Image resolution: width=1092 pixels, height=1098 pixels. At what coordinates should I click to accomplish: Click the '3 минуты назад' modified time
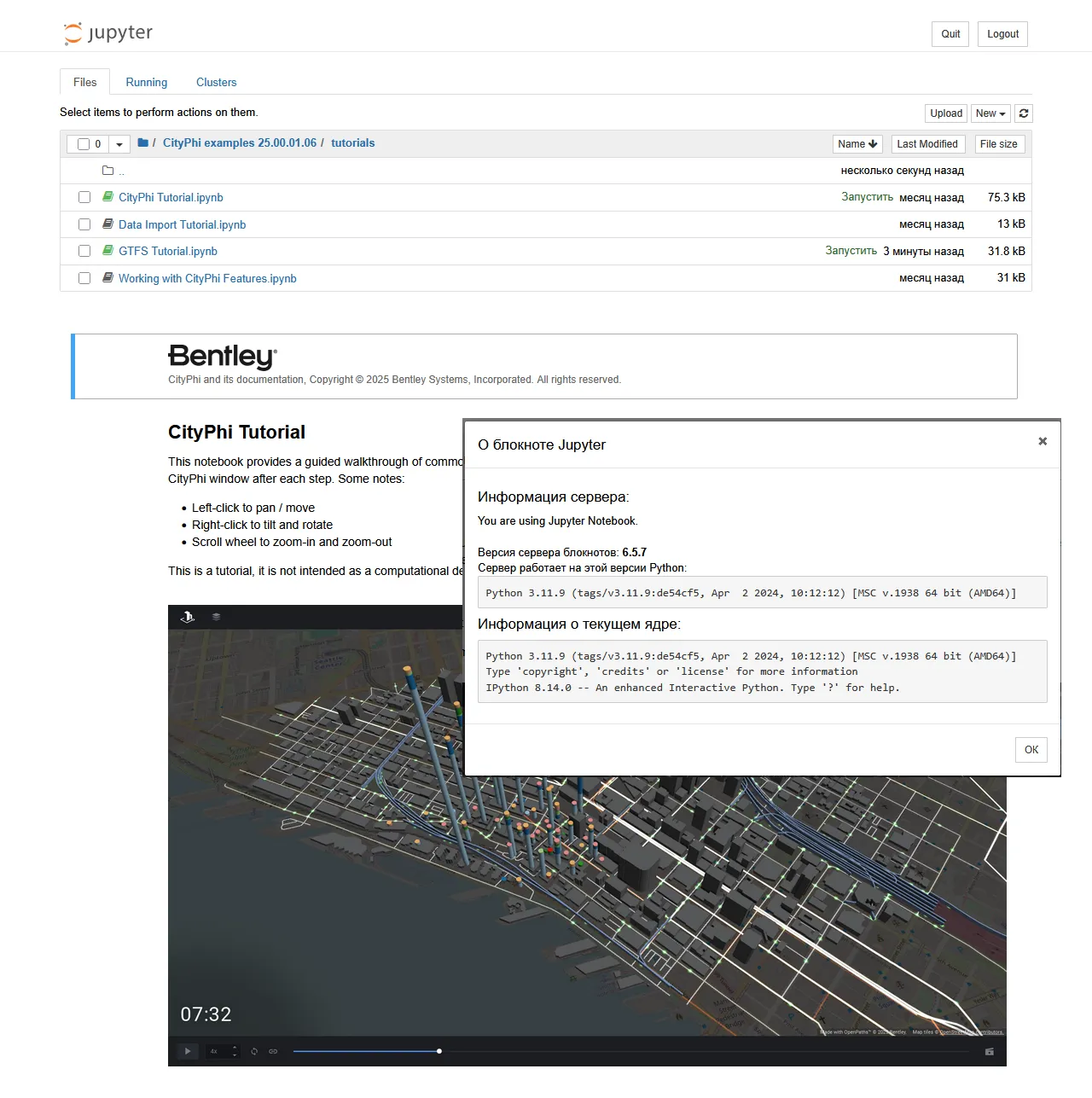click(924, 251)
